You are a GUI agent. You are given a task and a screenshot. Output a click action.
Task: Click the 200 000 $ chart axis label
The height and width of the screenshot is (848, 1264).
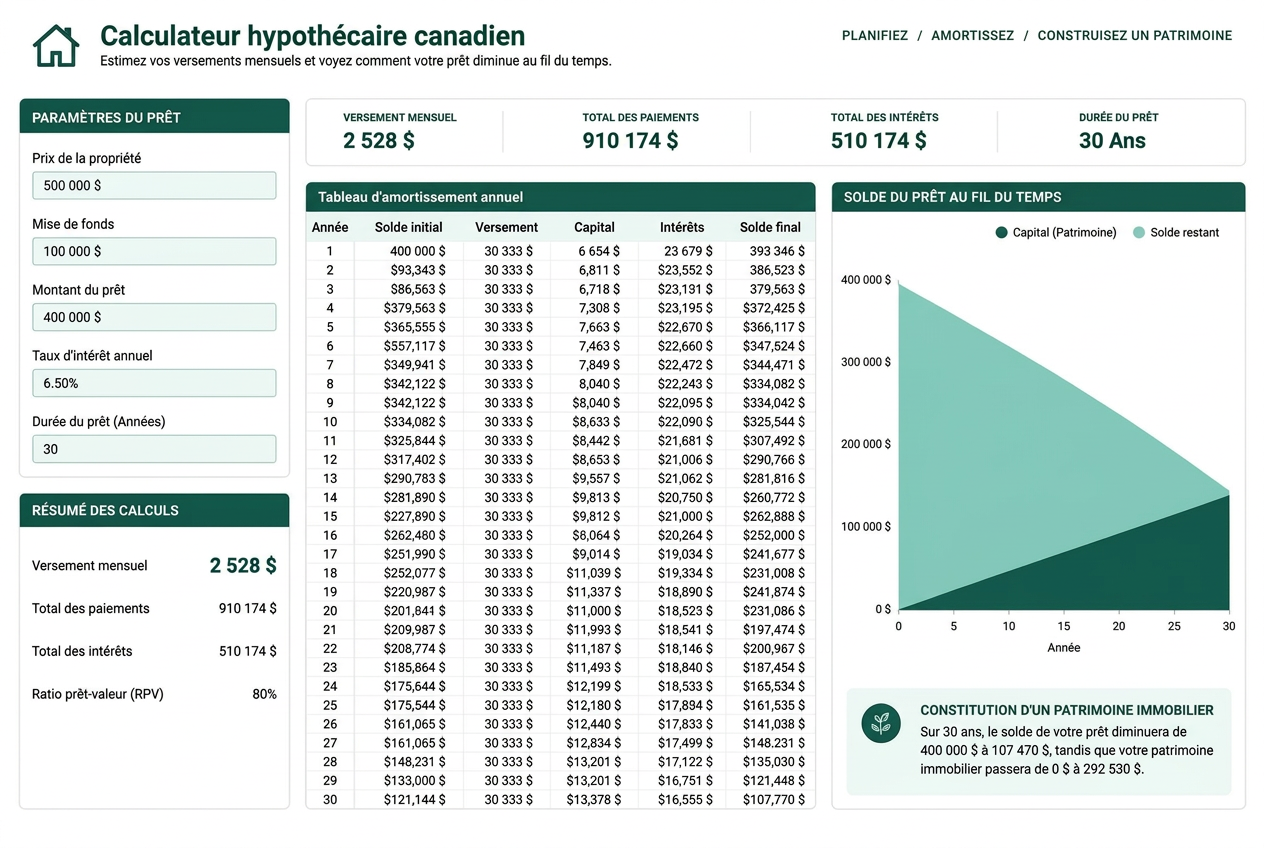click(x=866, y=444)
